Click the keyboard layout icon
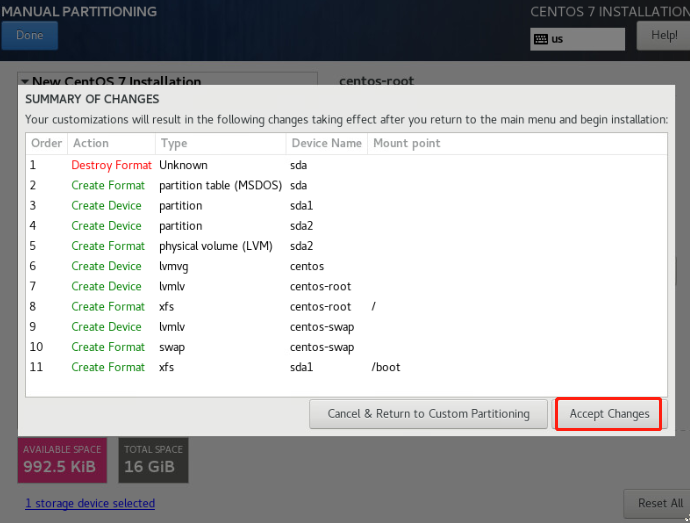 tap(541, 39)
